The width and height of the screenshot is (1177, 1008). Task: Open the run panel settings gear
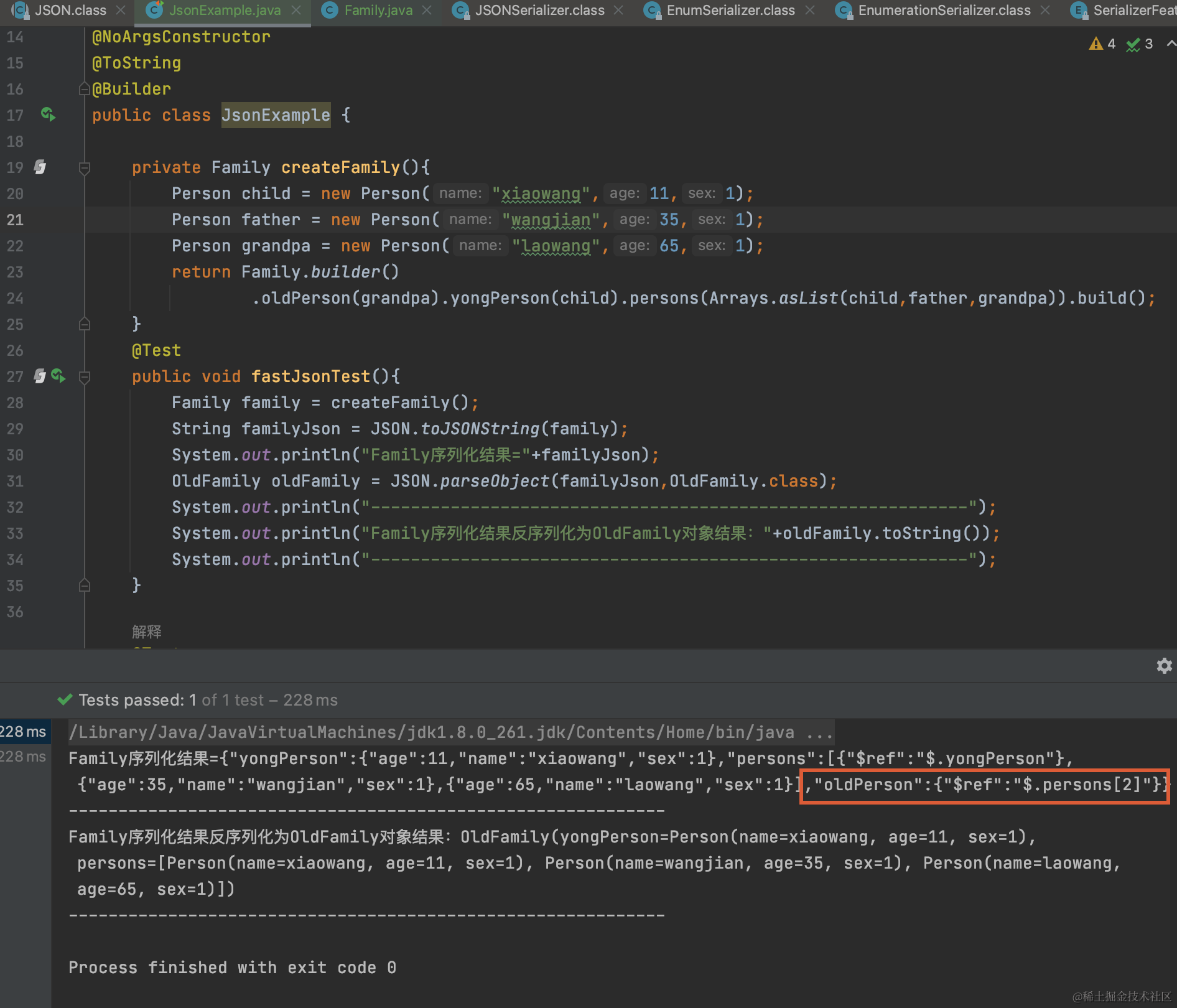pyautogui.click(x=1164, y=666)
